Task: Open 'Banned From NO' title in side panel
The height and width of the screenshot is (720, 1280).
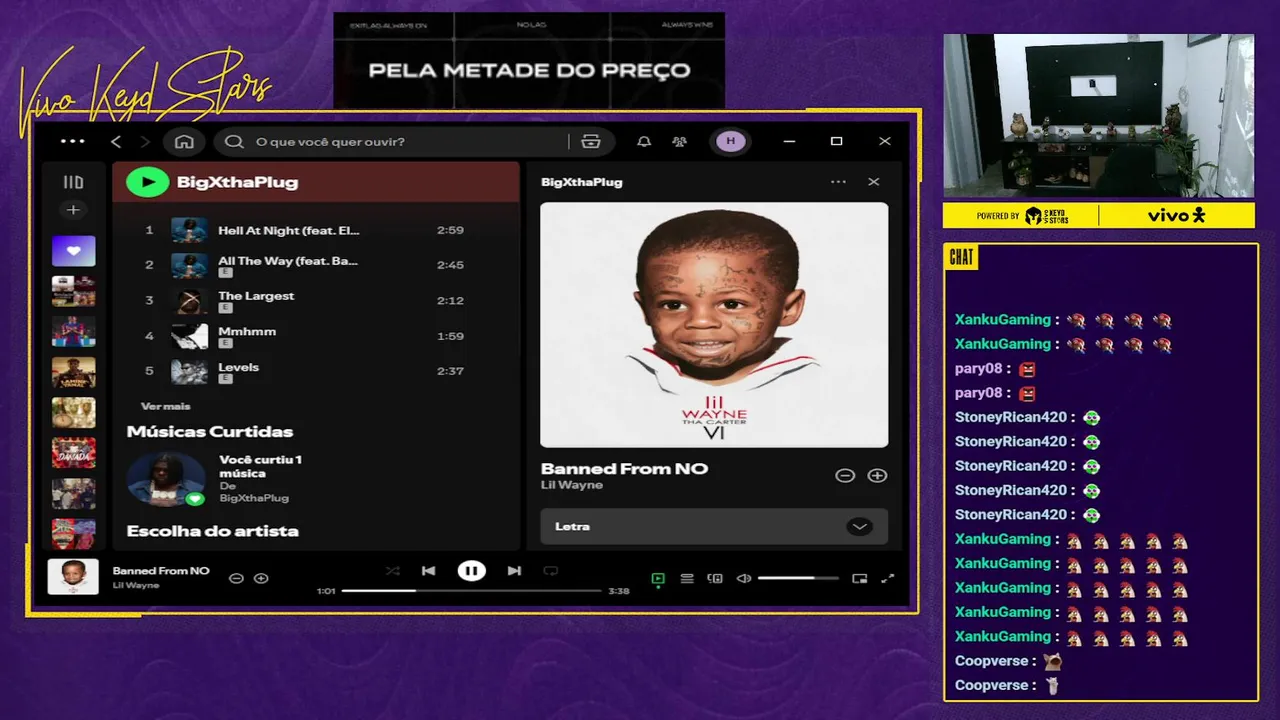Action: [624, 468]
